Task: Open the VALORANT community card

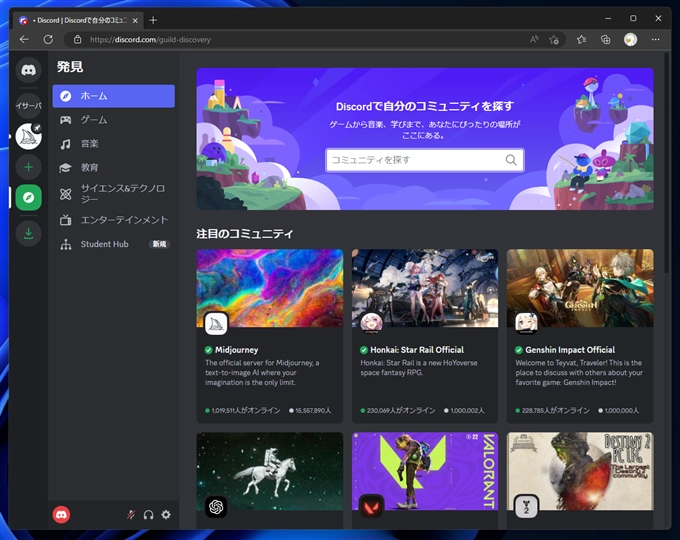Action: click(425, 480)
